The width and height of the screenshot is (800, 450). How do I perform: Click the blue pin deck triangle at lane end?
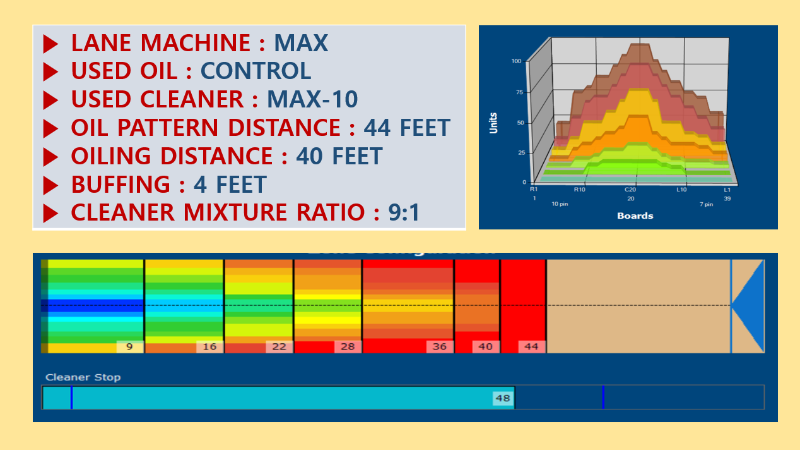(749, 305)
